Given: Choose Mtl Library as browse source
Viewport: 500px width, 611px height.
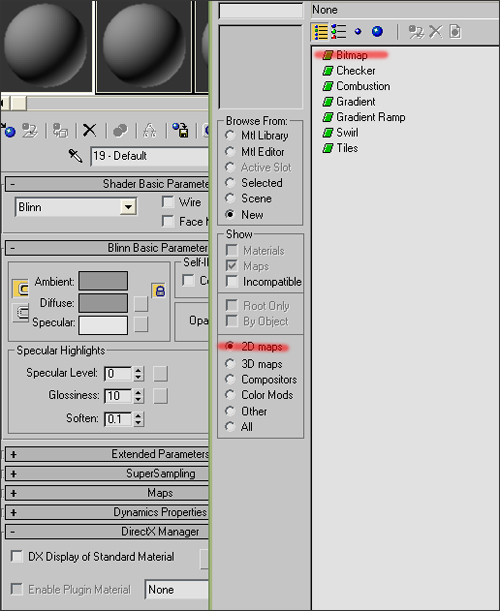Looking at the screenshot, I should pos(230,135).
